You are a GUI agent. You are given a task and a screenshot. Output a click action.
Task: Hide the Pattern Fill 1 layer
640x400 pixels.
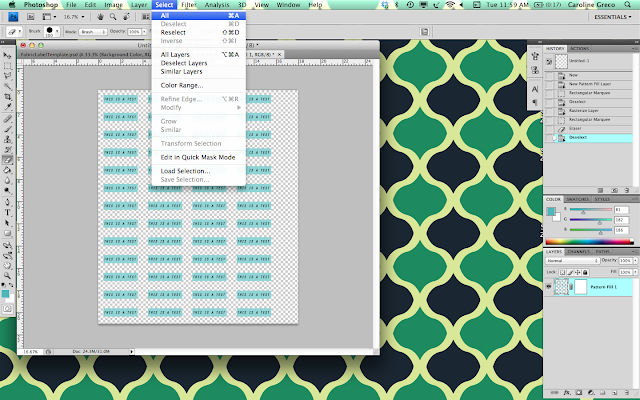tap(549, 287)
